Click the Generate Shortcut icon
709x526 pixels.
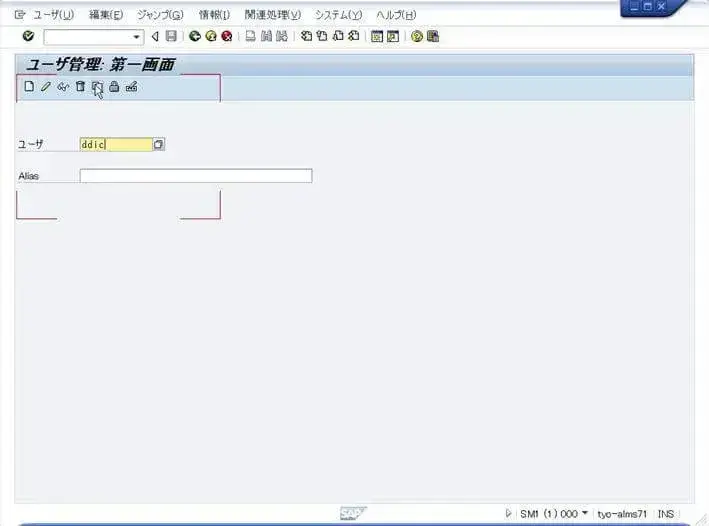point(393,36)
